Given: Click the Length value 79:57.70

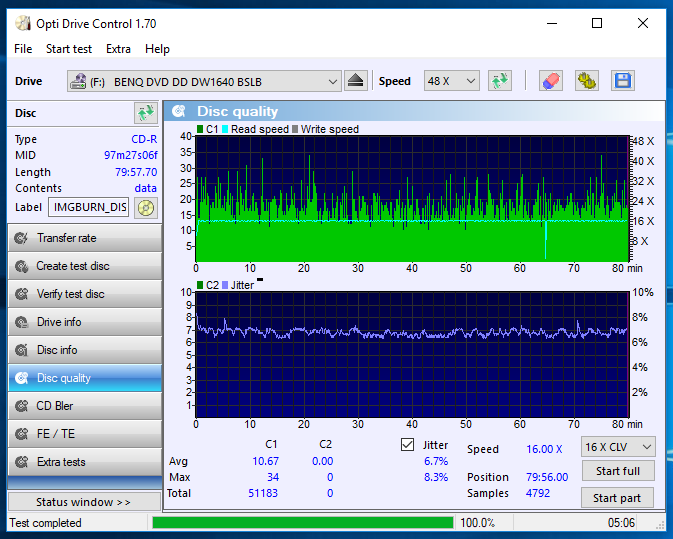Looking at the screenshot, I should tap(136, 172).
